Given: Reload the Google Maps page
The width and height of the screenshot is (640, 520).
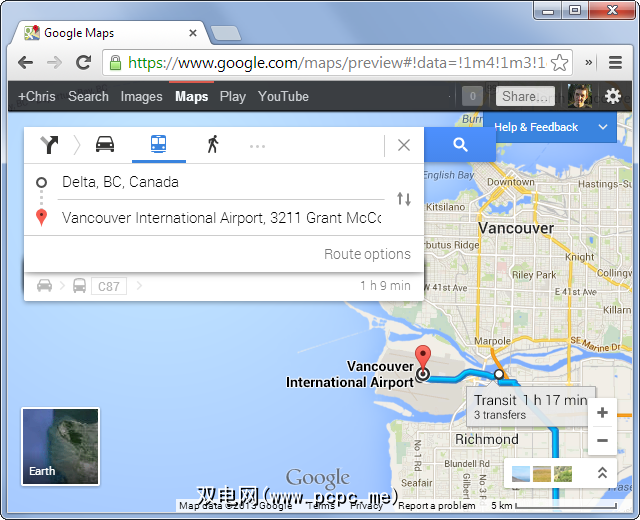Looking at the screenshot, I should (x=84, y=62).
